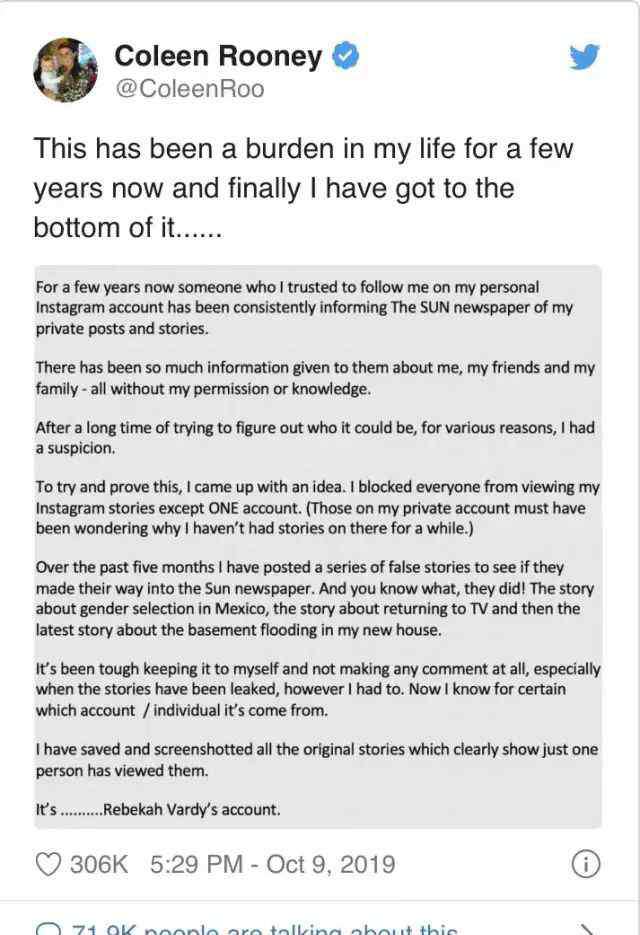The height and width of the screenshot is (935, 640).
Task: Open Coleen Rooney's profile picture
Action: coord(65,70)
